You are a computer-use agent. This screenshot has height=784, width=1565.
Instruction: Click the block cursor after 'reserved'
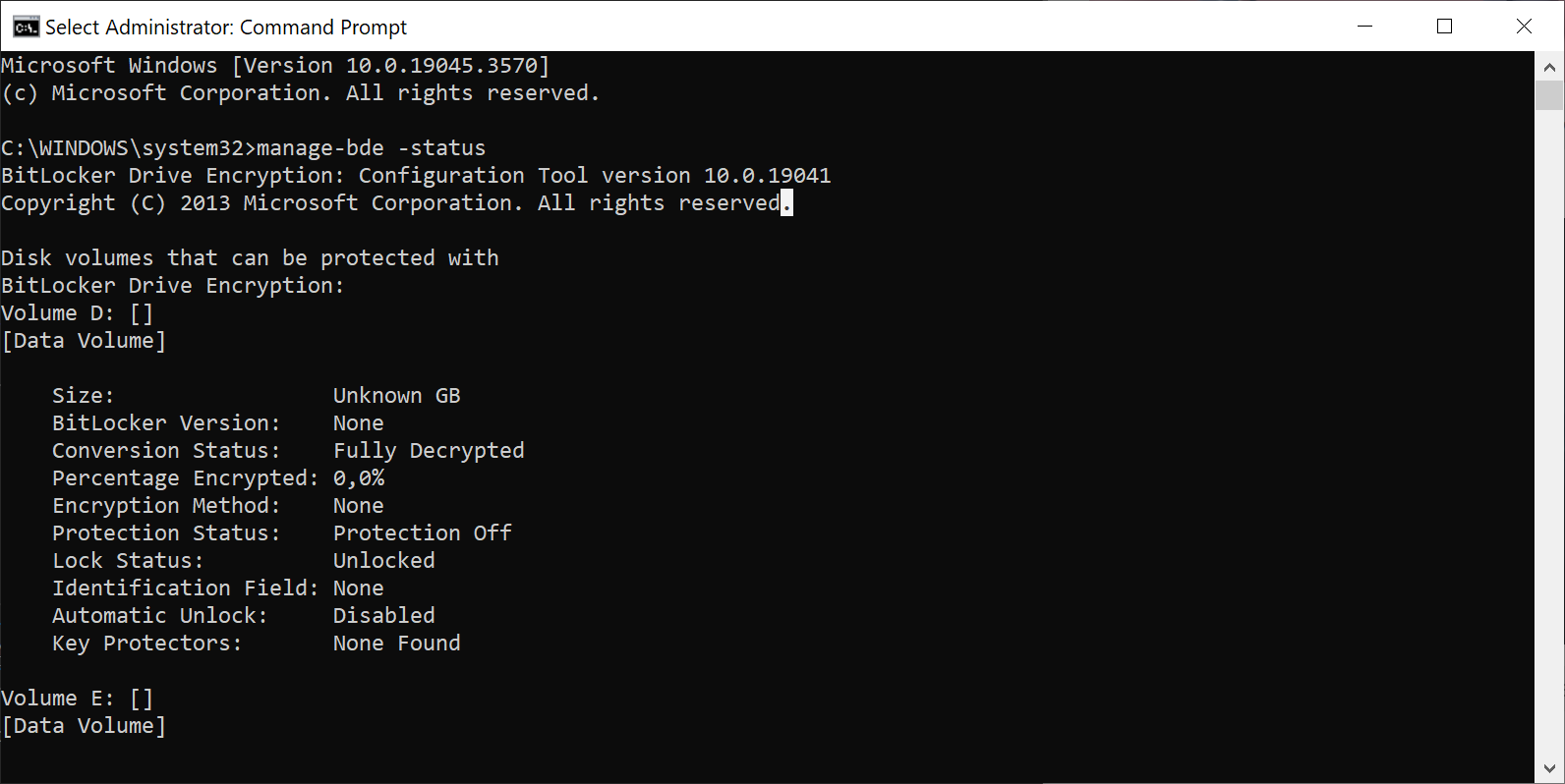click(x=786, y=203)
